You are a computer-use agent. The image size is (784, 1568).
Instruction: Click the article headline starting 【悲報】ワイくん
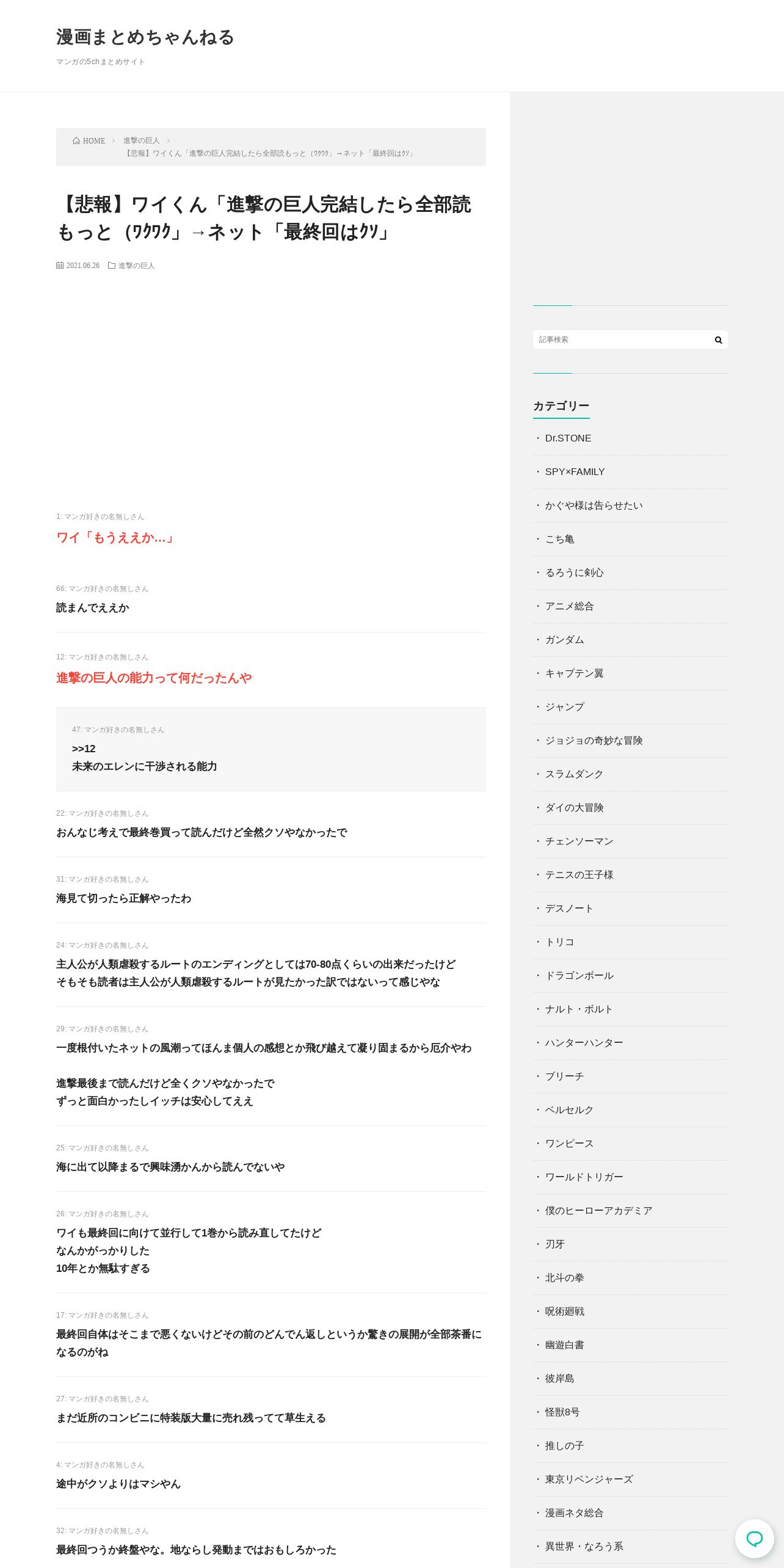point(264,218)
